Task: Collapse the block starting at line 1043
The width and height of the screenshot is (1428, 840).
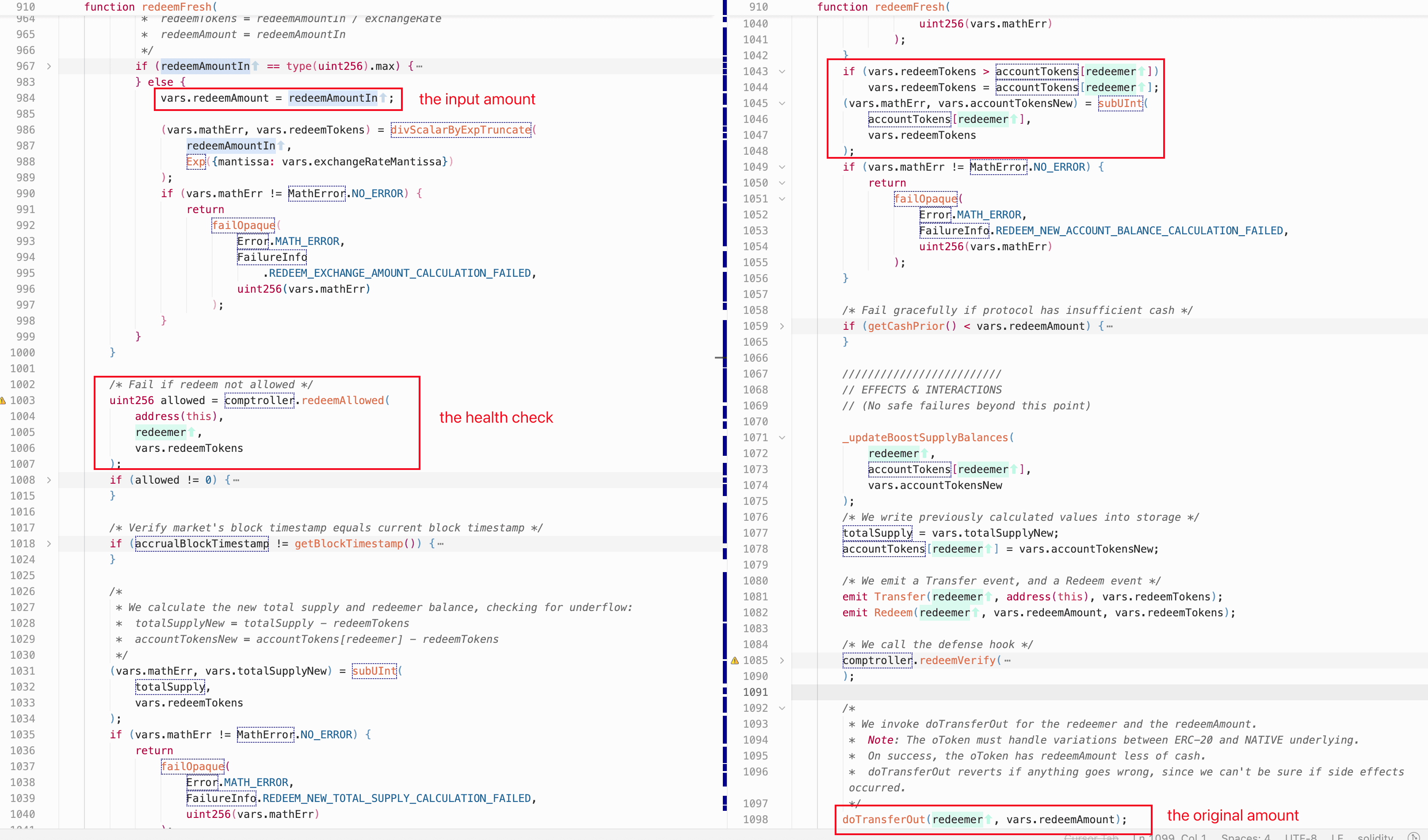Action: 782,72
